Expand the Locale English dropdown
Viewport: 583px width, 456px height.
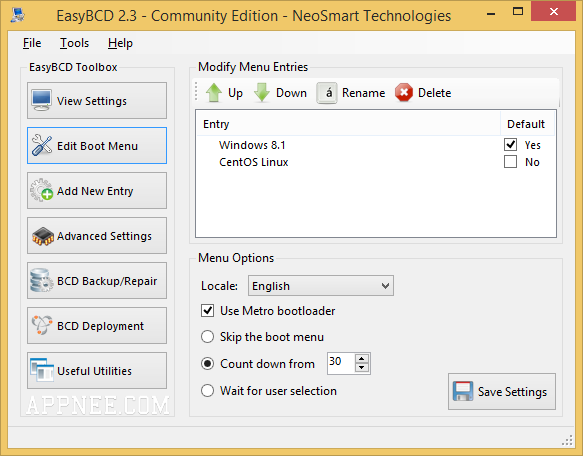[x=321, y=286]
